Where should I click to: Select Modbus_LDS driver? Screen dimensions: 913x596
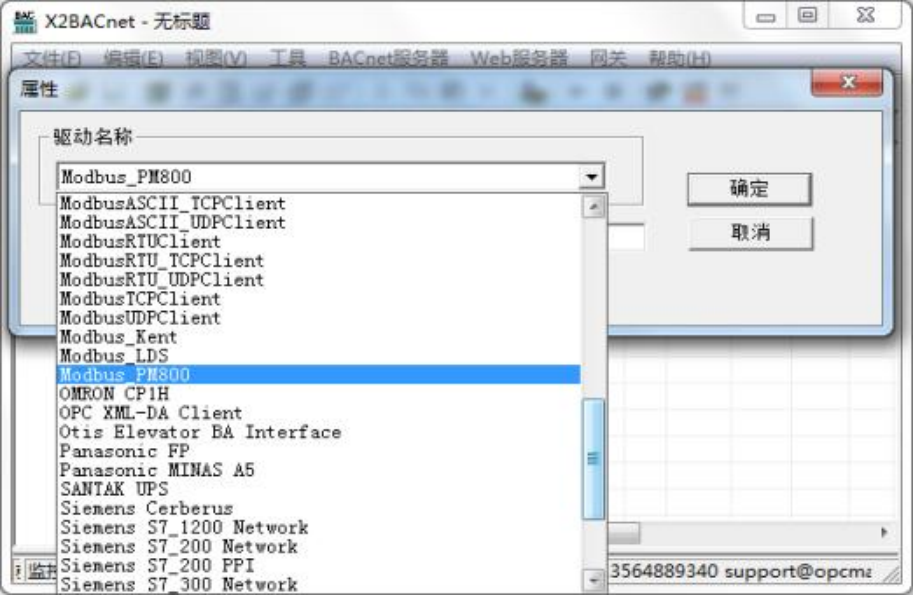coord(319,356)
